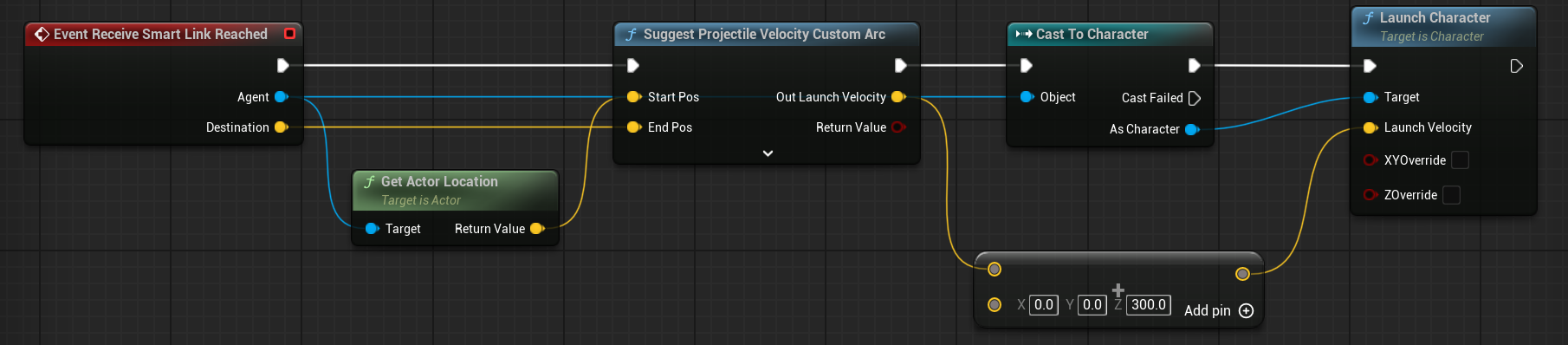This screenshot has width=1568, height=345.
Task: Select the Launch Character node title
Action: pyautogui.click(x=1435, y=17)
